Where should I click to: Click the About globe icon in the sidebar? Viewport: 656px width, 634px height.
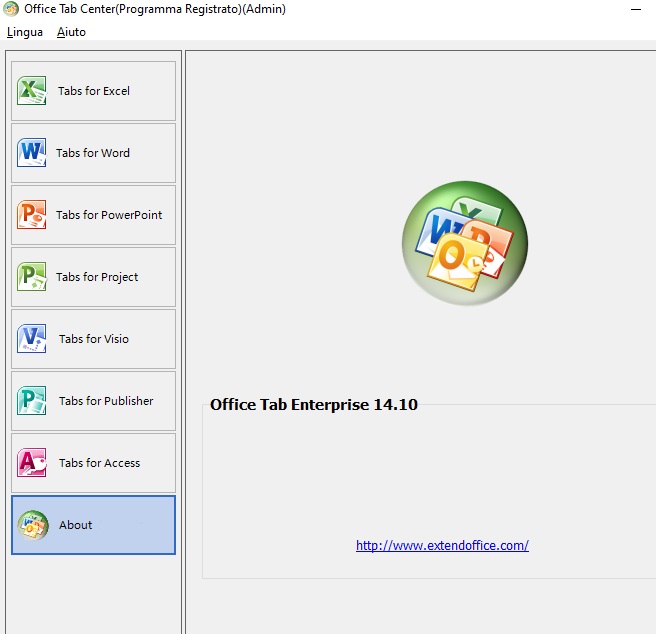[33, 525]
